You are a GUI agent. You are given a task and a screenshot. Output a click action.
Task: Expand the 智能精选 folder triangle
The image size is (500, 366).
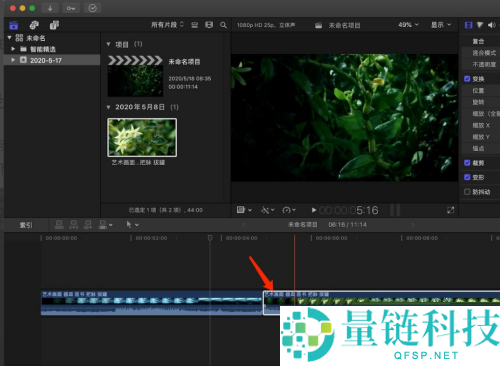coord(13,49)
